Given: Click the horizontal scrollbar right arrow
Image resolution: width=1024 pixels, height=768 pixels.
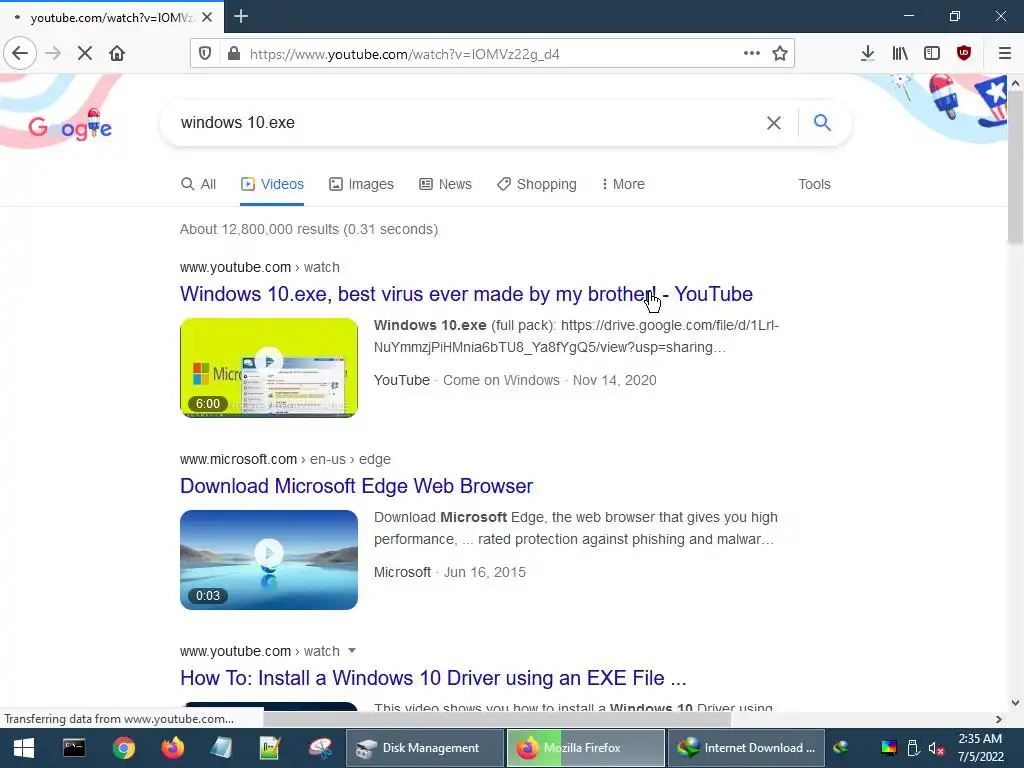Looking at the screenshot, I should [999, 719].
